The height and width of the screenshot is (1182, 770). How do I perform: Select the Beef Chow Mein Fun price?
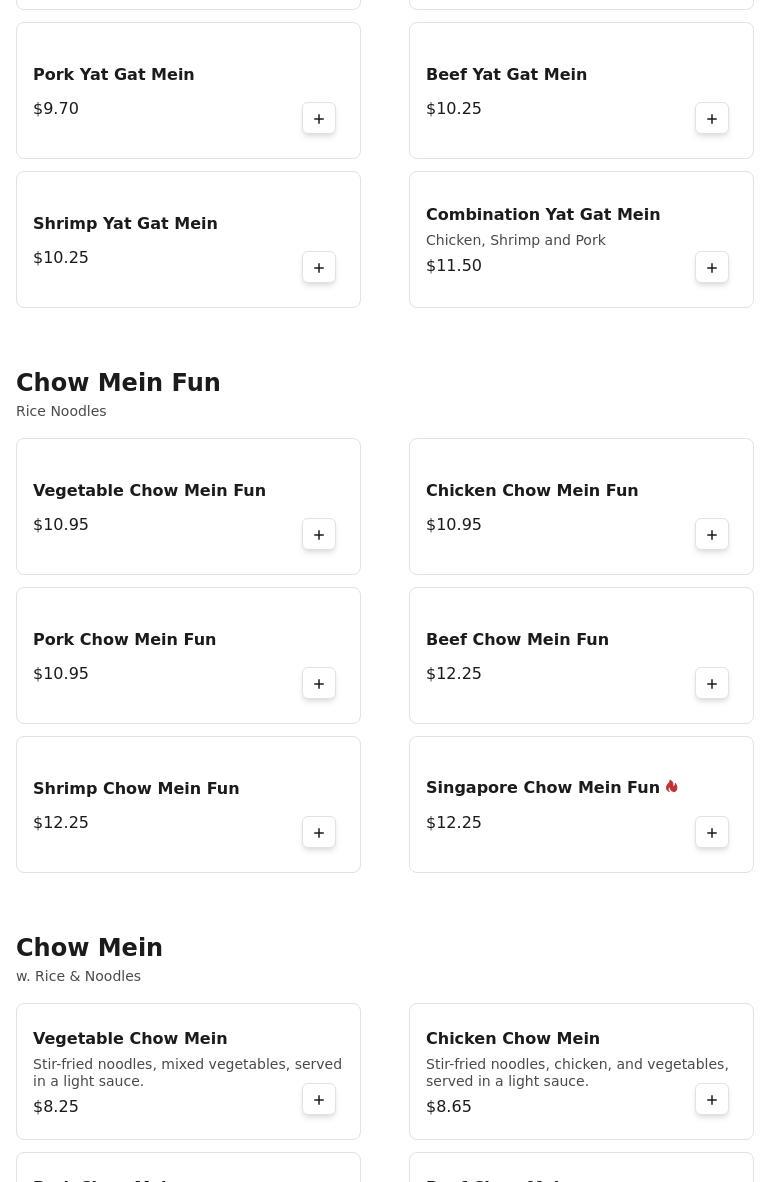tap(454, 674)
